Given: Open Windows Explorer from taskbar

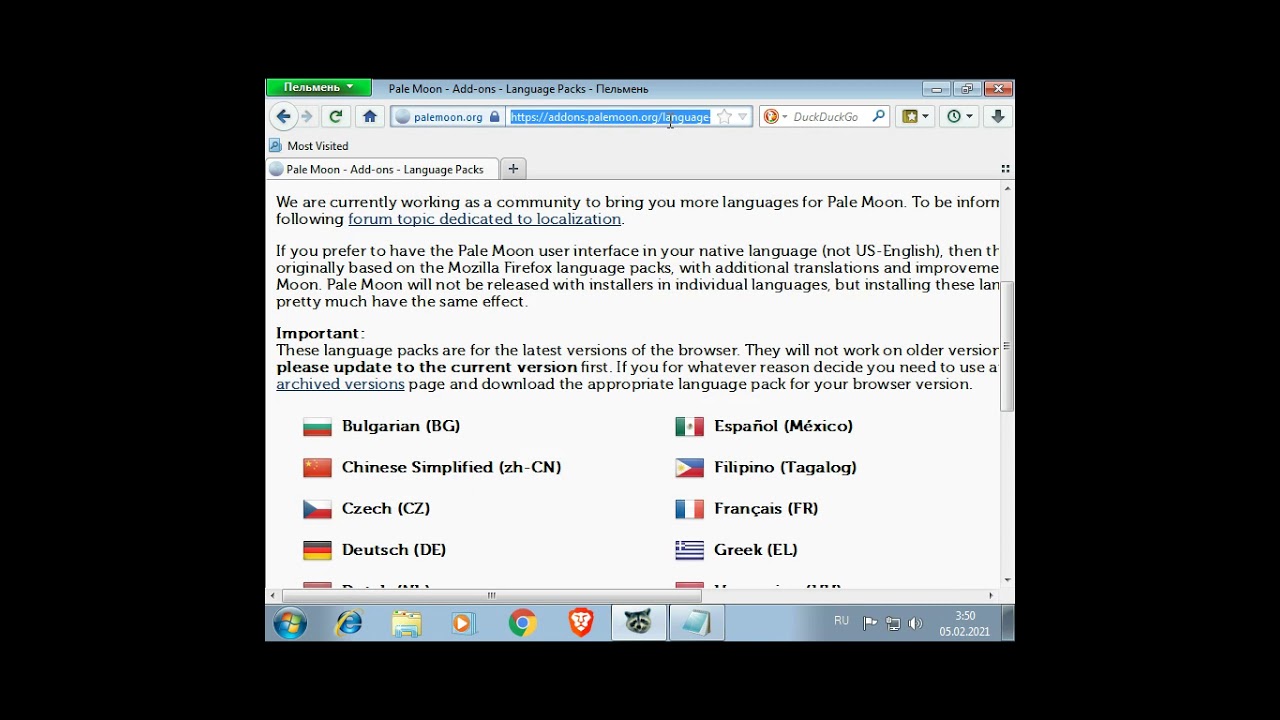Looking at the screenshot, I should click(x=406, y=623).
